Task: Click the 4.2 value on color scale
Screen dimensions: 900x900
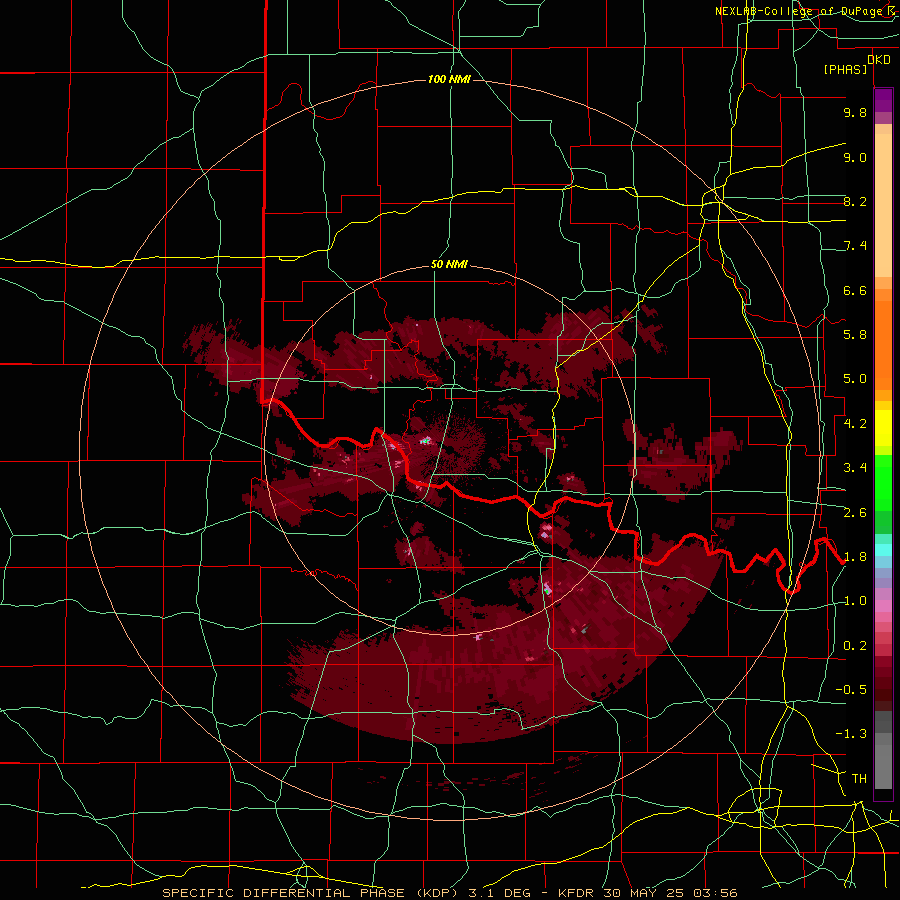Action: pyautogui.click(x=855, y=424)
